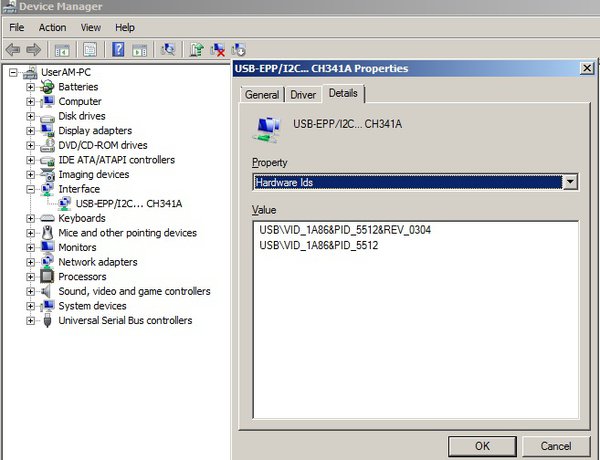This screenshot has width=600, height=460.
Task: Click Update Driver Software toolbar icon
Action: click(197, 49)
